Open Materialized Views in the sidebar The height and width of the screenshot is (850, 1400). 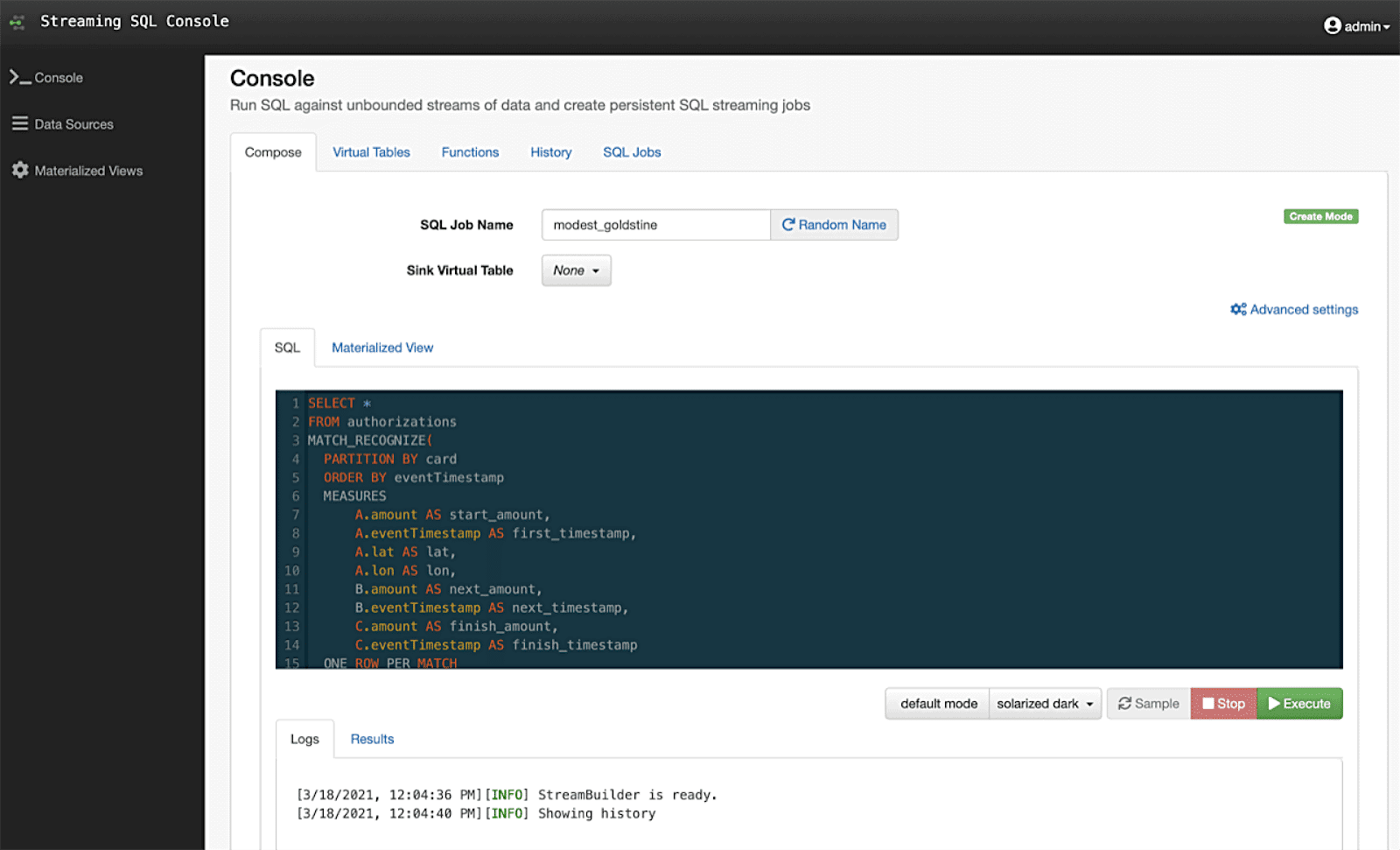(x=77, y=170)
